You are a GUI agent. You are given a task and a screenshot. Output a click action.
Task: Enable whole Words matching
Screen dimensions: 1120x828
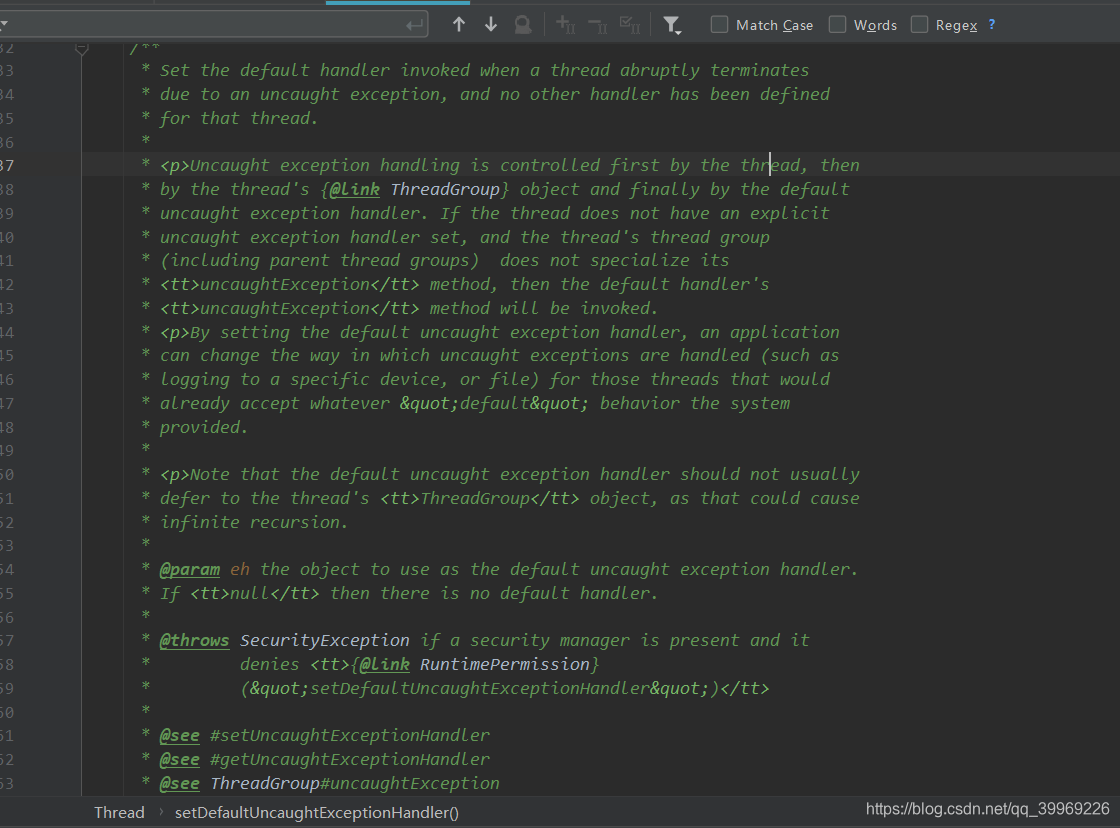click(836, 24)
